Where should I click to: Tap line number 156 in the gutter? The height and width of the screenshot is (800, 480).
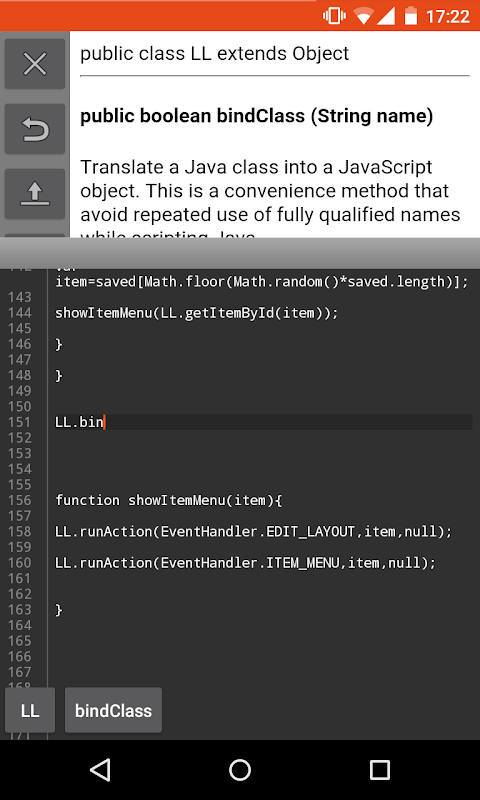19,501
